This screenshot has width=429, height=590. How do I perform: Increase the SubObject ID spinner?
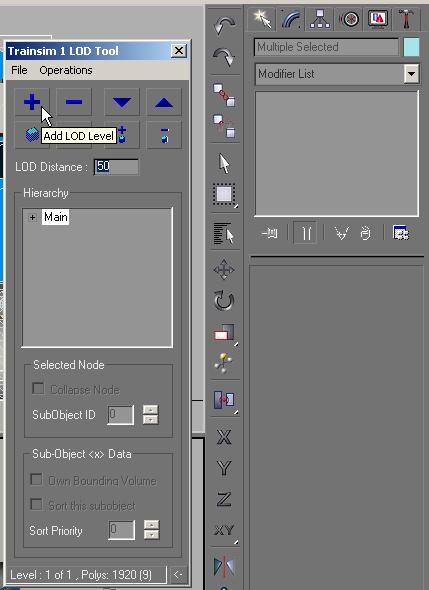(x=151, y=410)
